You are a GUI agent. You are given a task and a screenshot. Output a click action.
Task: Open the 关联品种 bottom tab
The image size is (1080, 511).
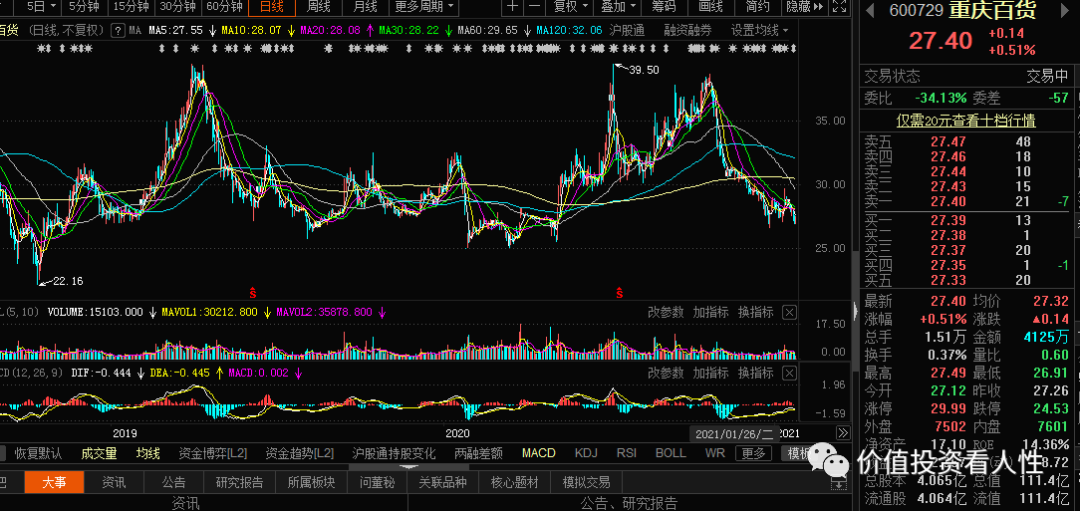(x=443, y=482)
